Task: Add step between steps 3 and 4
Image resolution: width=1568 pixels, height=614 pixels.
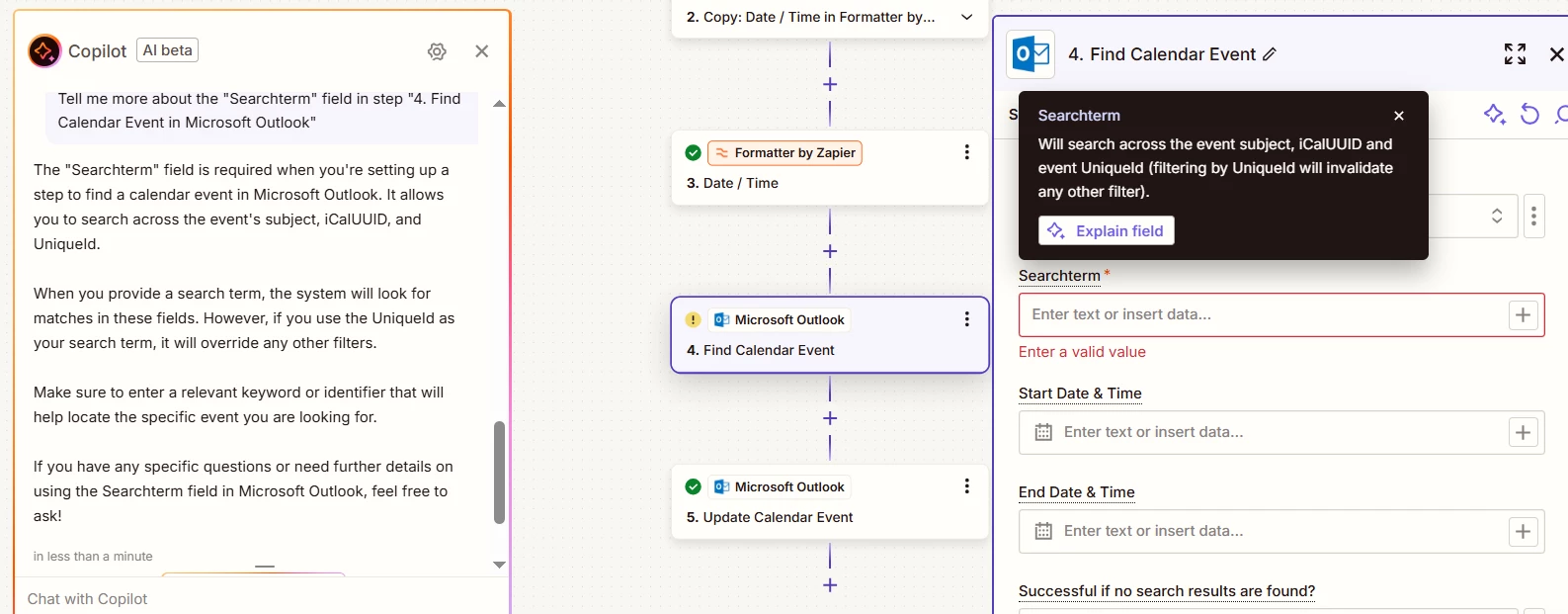Action: point(830,251)
